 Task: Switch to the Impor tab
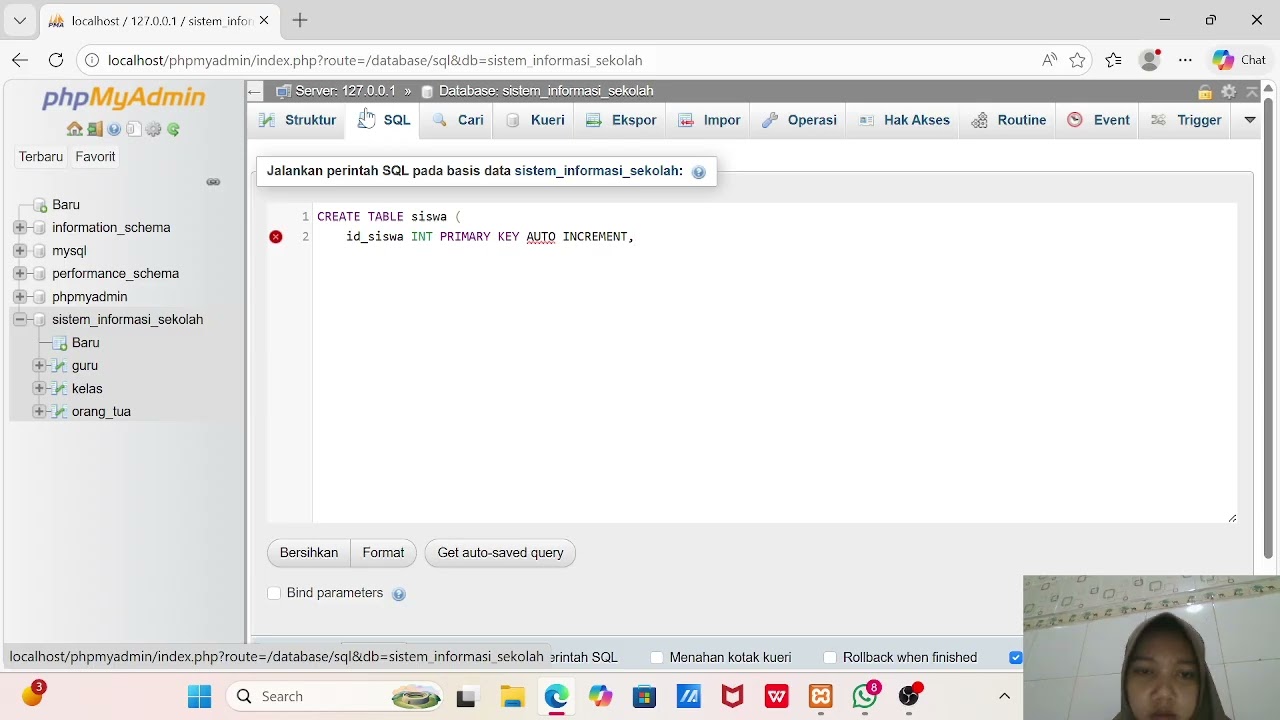pyautogui.click(x=710, y=120)
